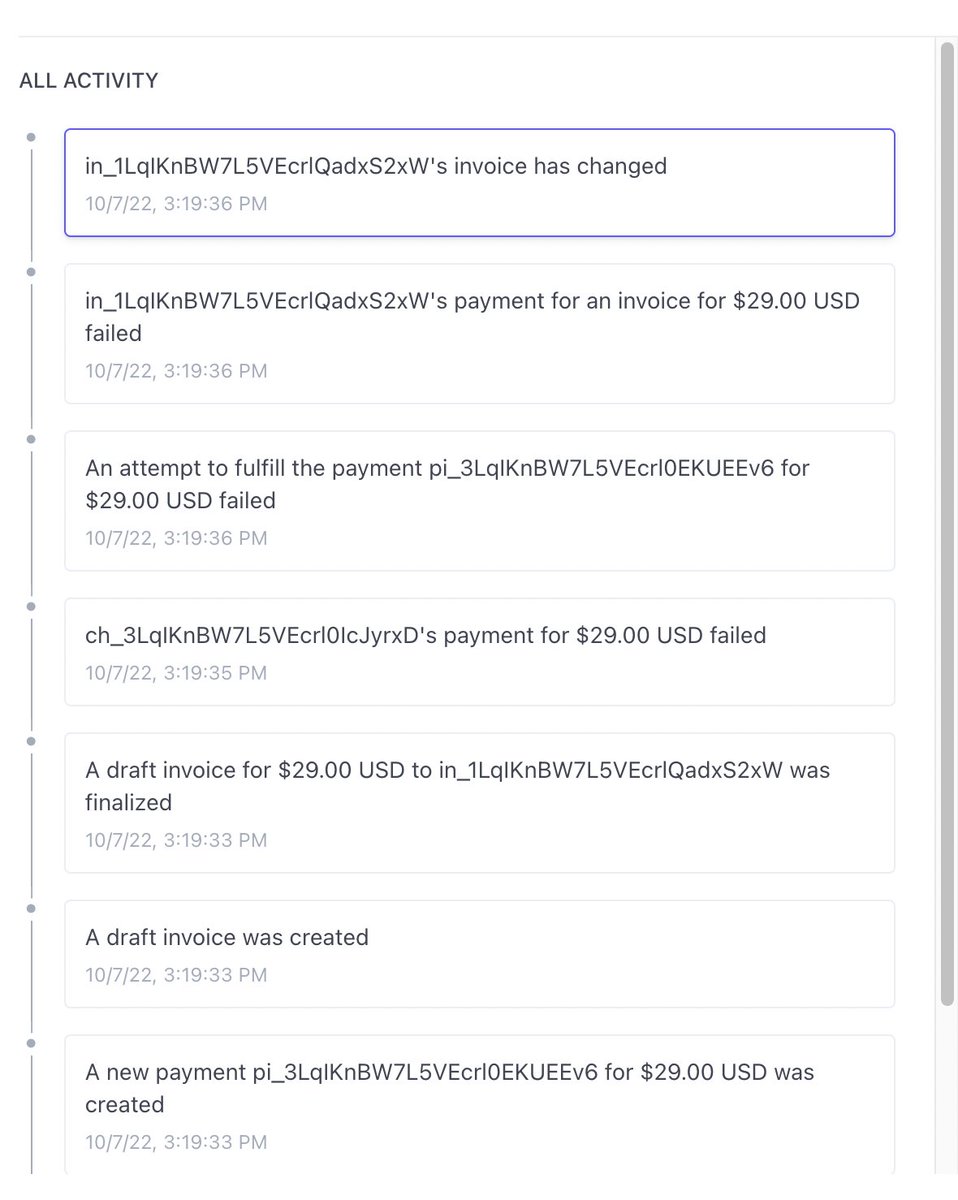
Task: Click the activity list scrollbar thumb
Action: pyautogui.click(x=948, y=524)
